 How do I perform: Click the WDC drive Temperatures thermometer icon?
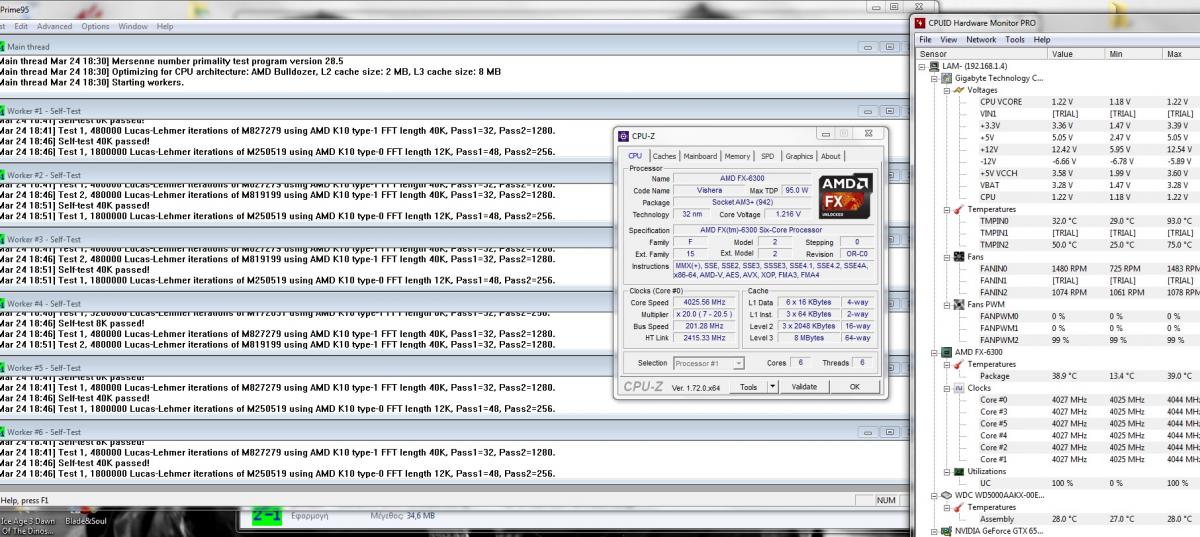[960, 507]
